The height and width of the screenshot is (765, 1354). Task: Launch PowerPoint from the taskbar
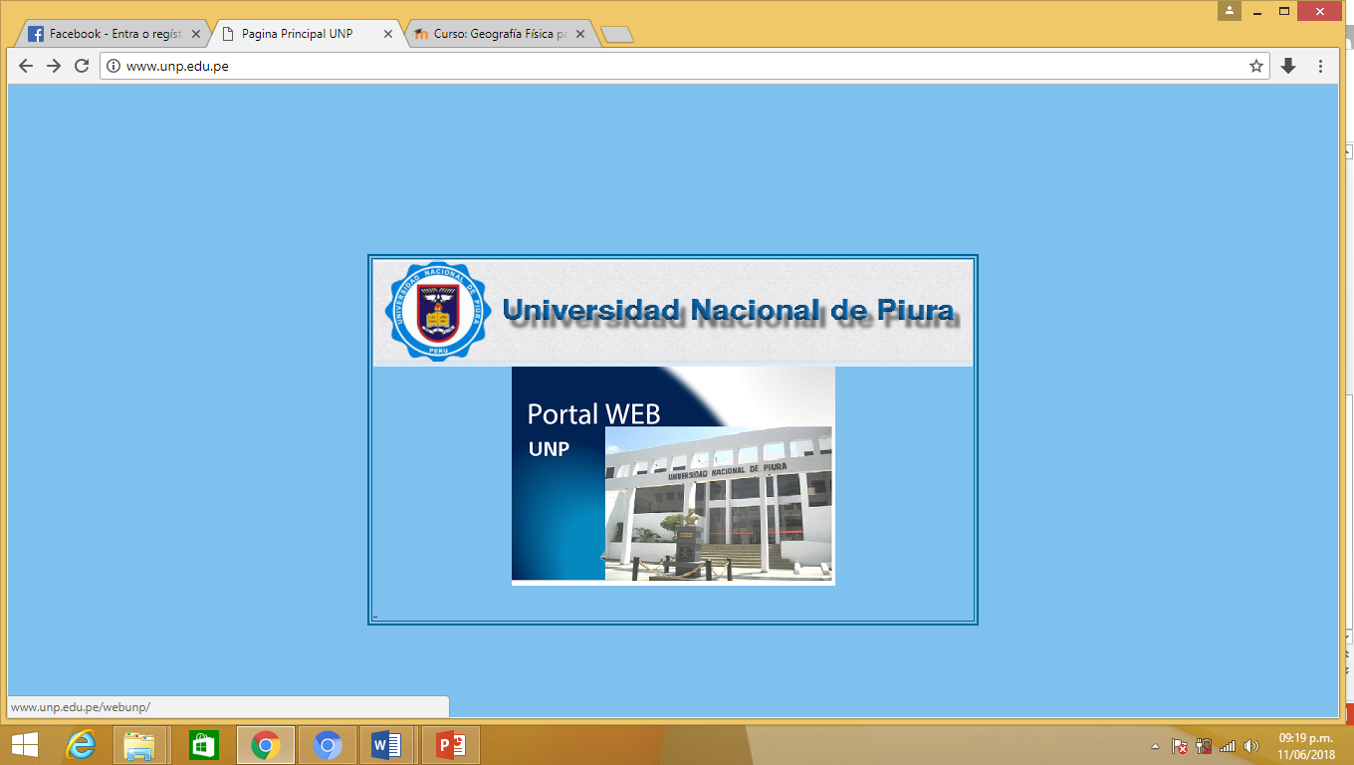(x=449, y=745)
